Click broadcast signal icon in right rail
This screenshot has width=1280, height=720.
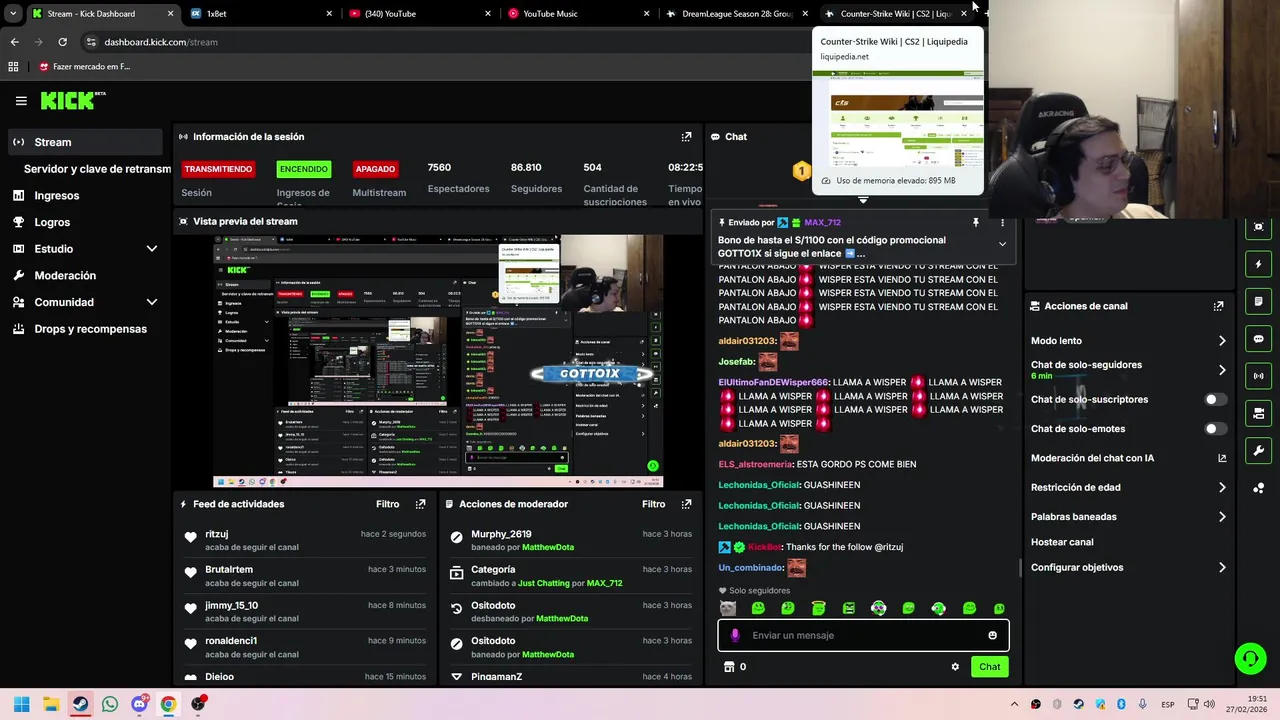click(1258, 376)
